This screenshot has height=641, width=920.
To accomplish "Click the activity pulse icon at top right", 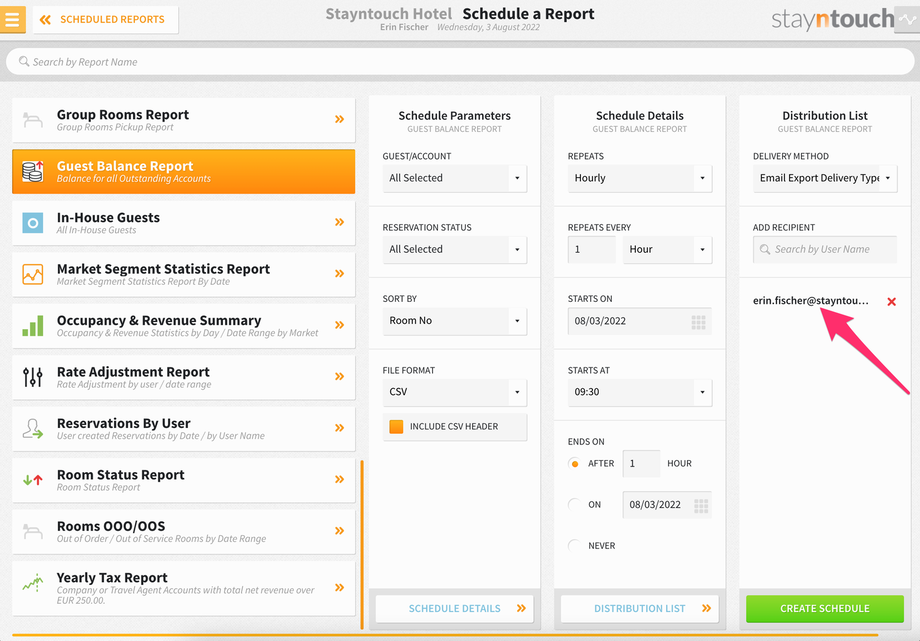I will point(907,19).
